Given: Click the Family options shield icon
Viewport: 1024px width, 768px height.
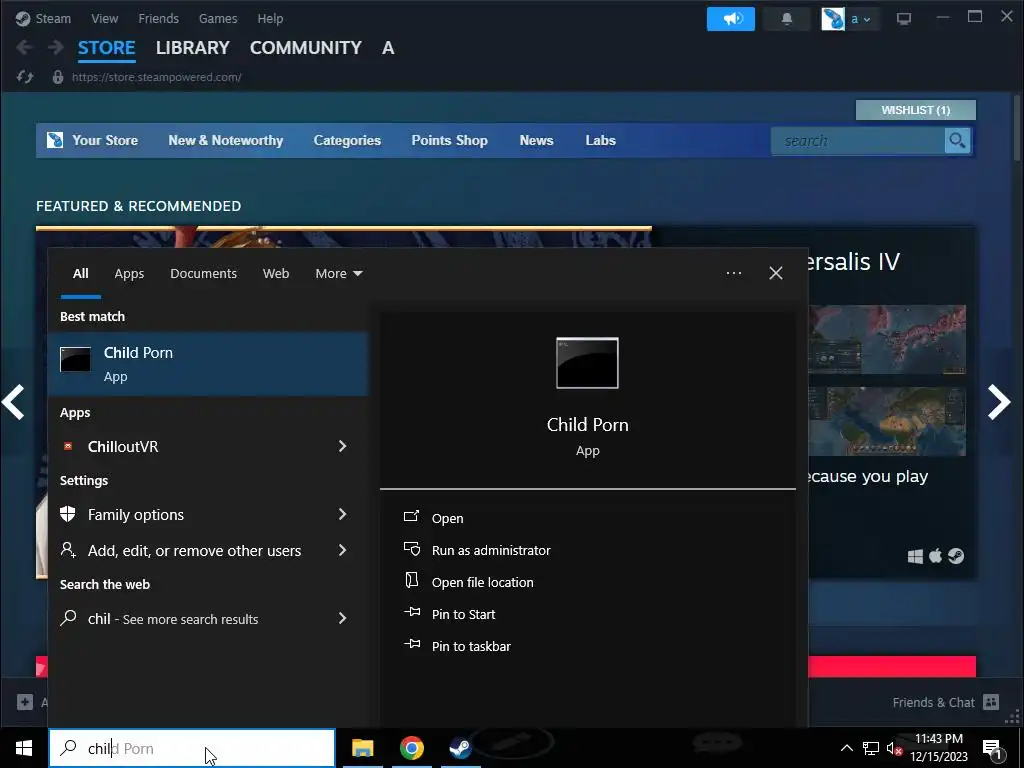Looking at the screenshot, I should coord(68,514).
